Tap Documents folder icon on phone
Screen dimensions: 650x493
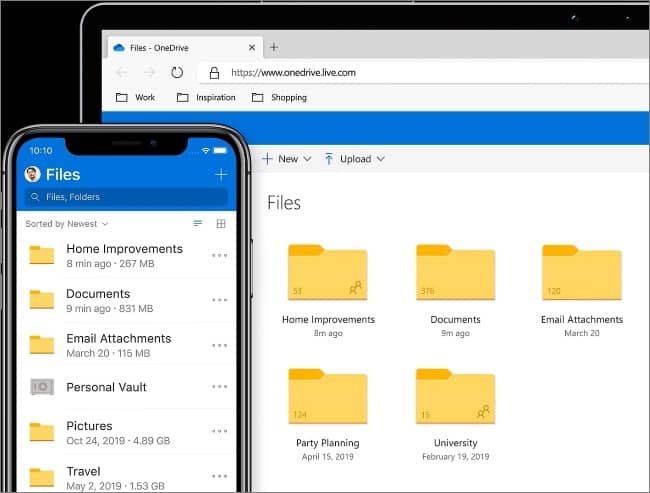coord(41,299)
